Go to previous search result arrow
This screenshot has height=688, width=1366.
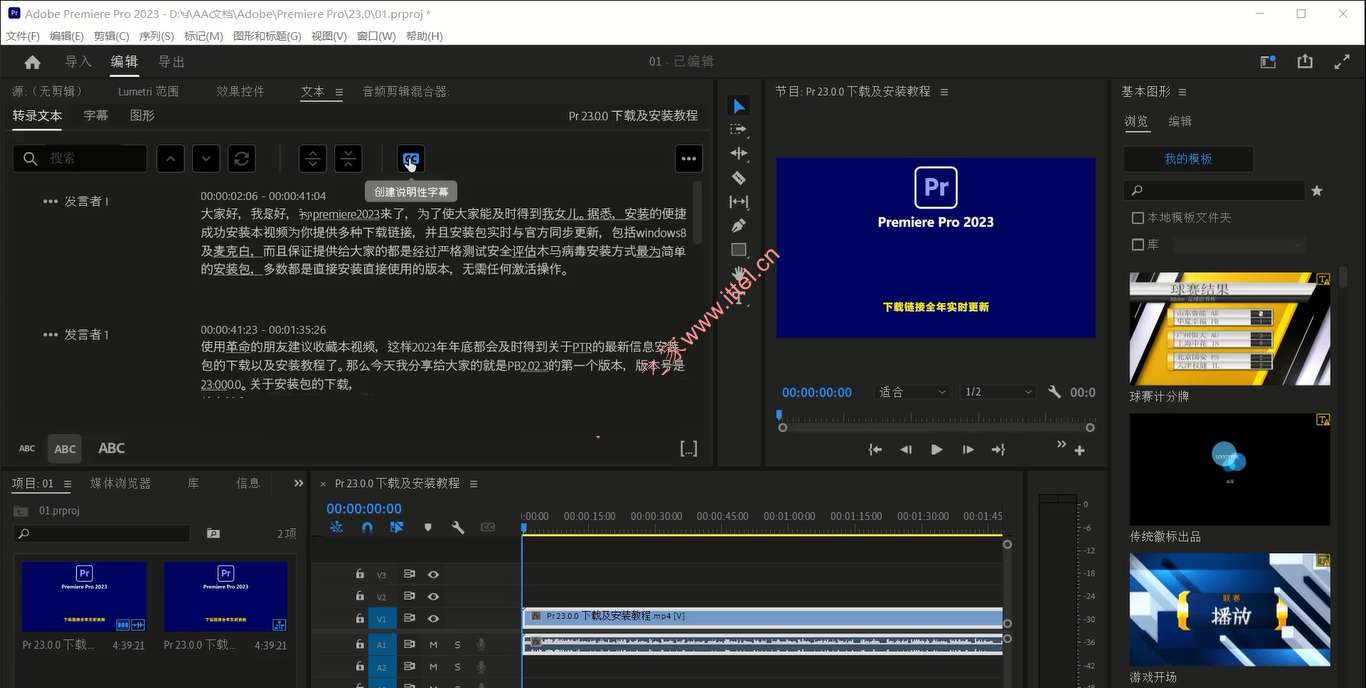tap(171, 158)
